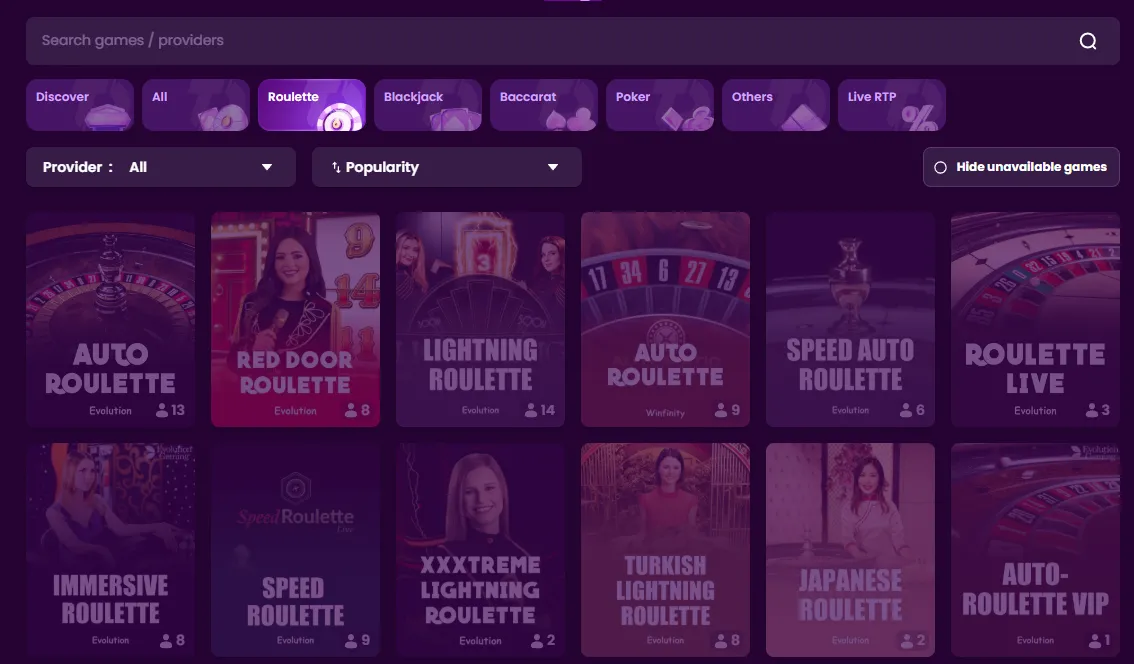
Task: Launch Evolution Auto Roulette with 13 players
Action: coord(111,319)
